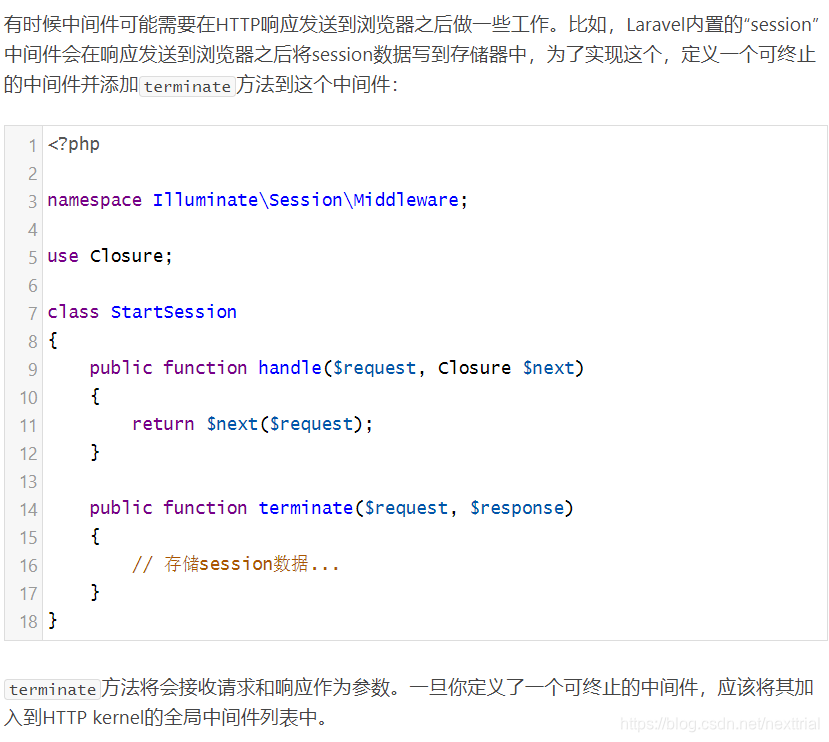The width and height of the screenshot is (829, 742).
Task: Click the inline 'terminate' code in the first paragraph
Action: pos(187,86)
